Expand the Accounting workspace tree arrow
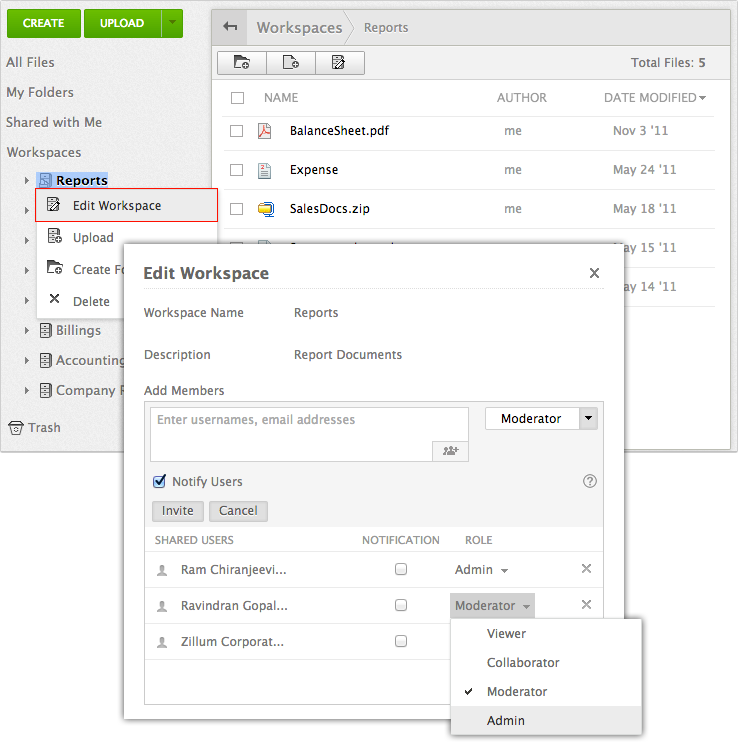This screenshot has width=738, height=742. point(27,361)
